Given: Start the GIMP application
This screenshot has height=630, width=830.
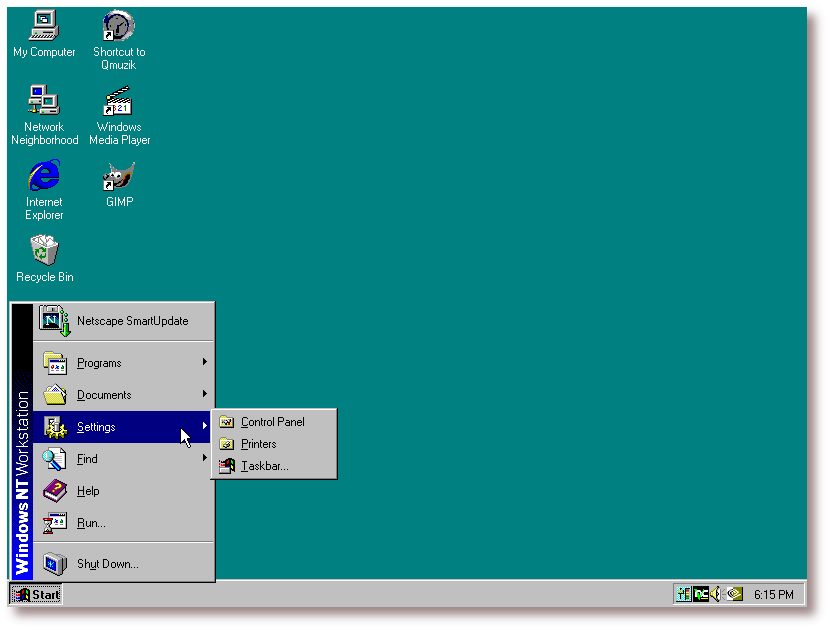Looking at the screenshot, I should click(117, 179).
